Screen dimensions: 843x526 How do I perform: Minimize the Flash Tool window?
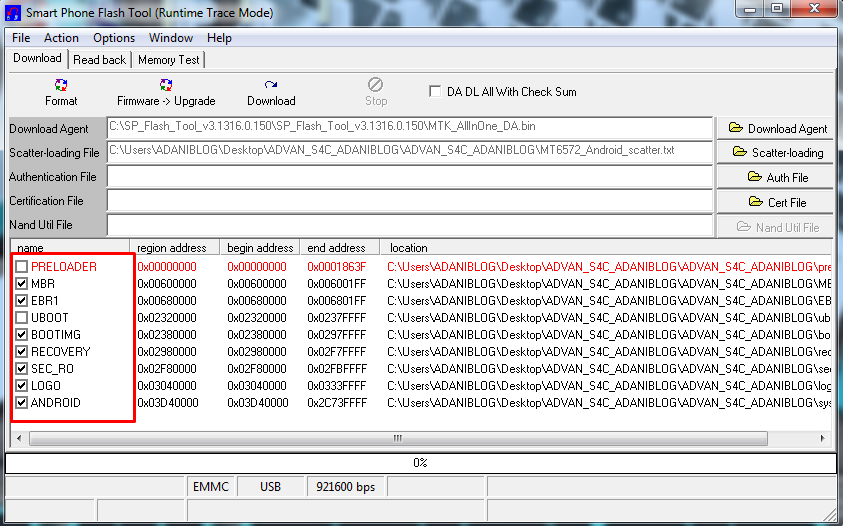click(750, 9)
